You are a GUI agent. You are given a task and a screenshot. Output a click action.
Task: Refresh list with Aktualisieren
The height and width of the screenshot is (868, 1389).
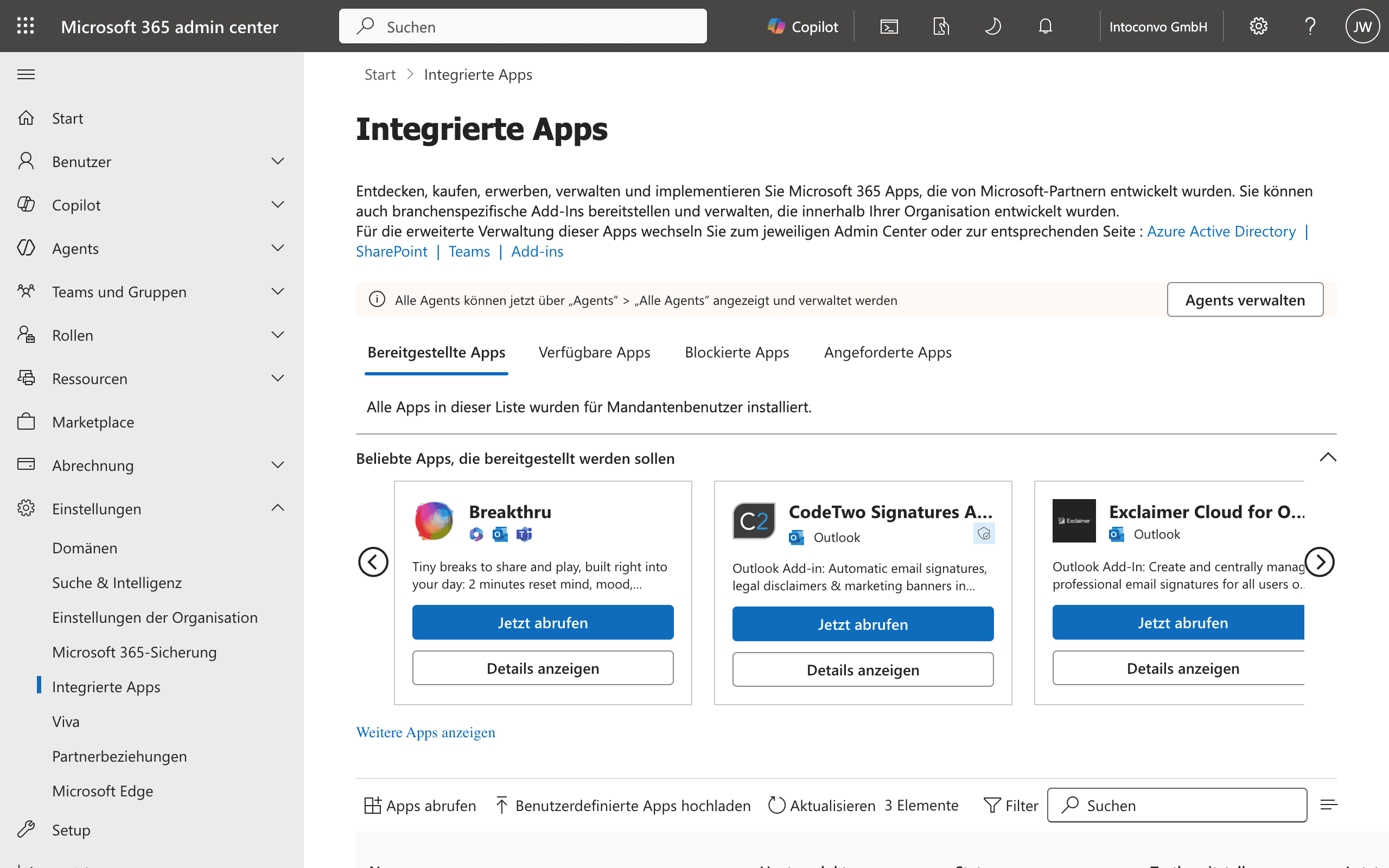coord(821,806)
